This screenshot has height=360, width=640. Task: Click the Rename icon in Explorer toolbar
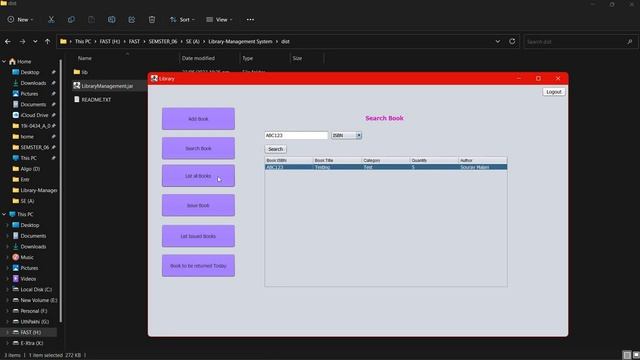point(111,19)
